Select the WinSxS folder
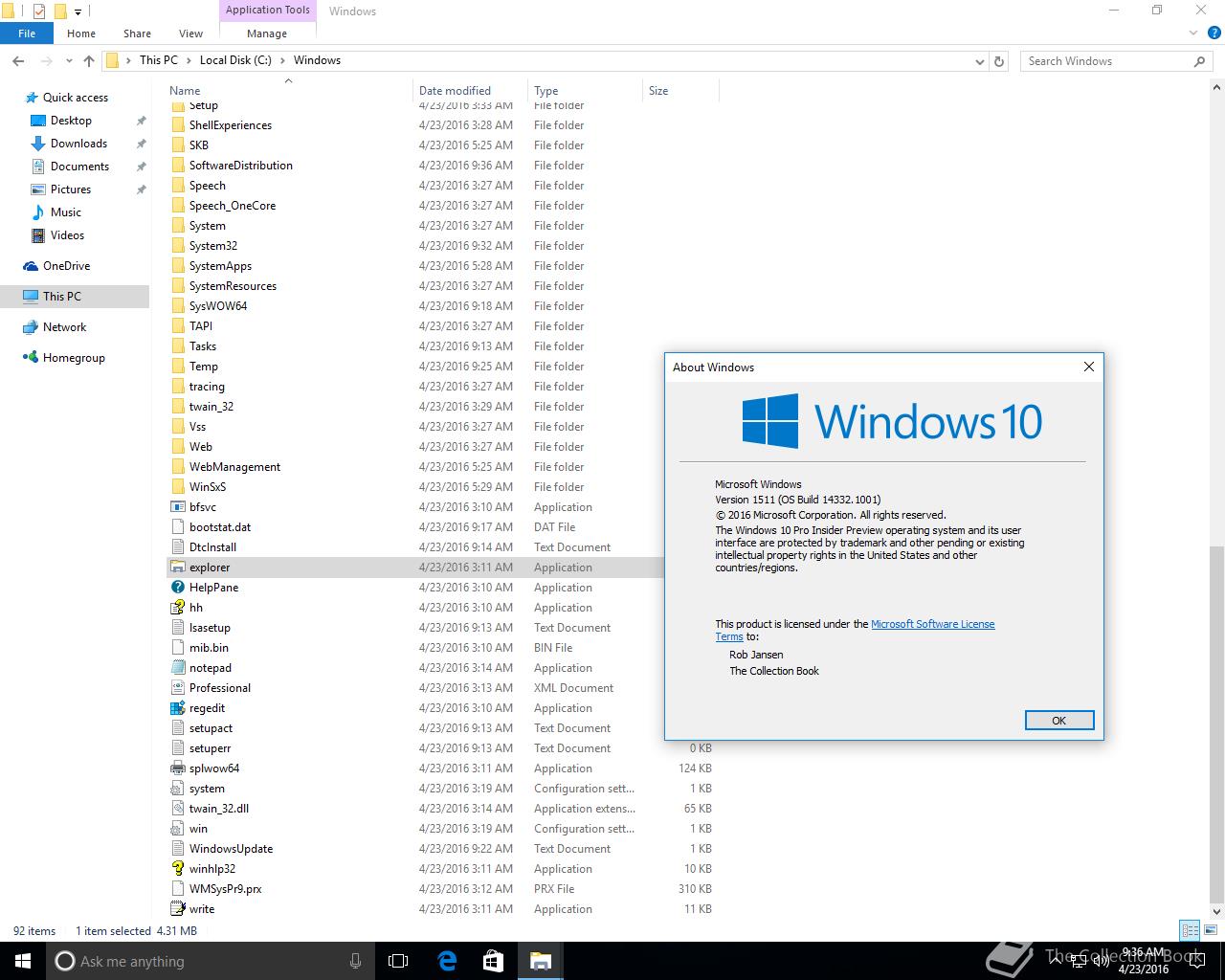 pos(207,487)
